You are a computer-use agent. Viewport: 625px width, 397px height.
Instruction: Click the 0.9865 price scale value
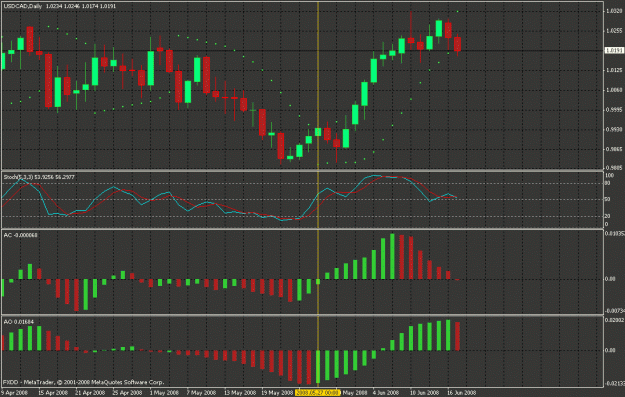(x=614, y=149)
